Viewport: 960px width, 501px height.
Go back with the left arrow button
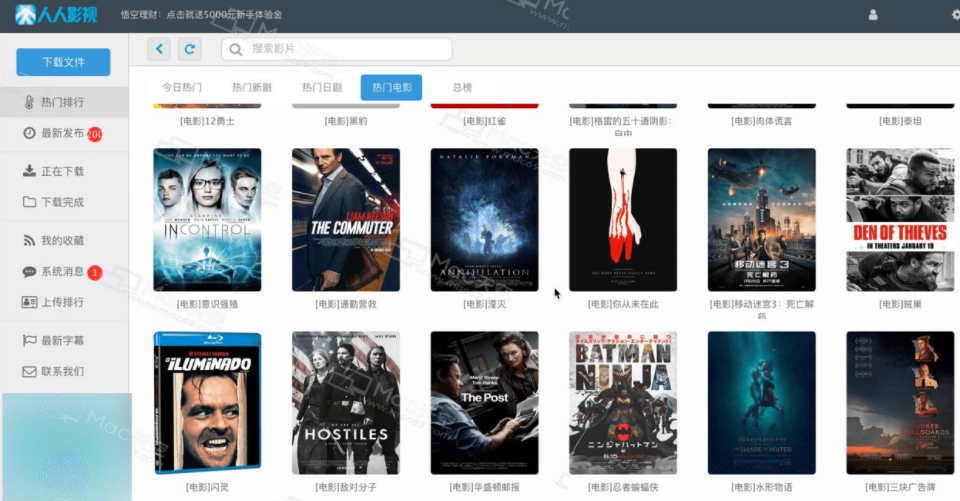(x=159, y=49)
